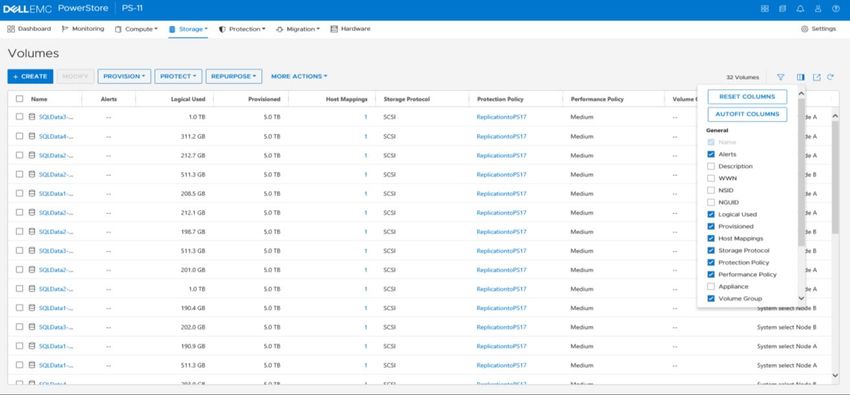Open ReplicationtoPS17 link in 311.2 GB row
Screen dimensions: 850x395
[x=501, y=137]
